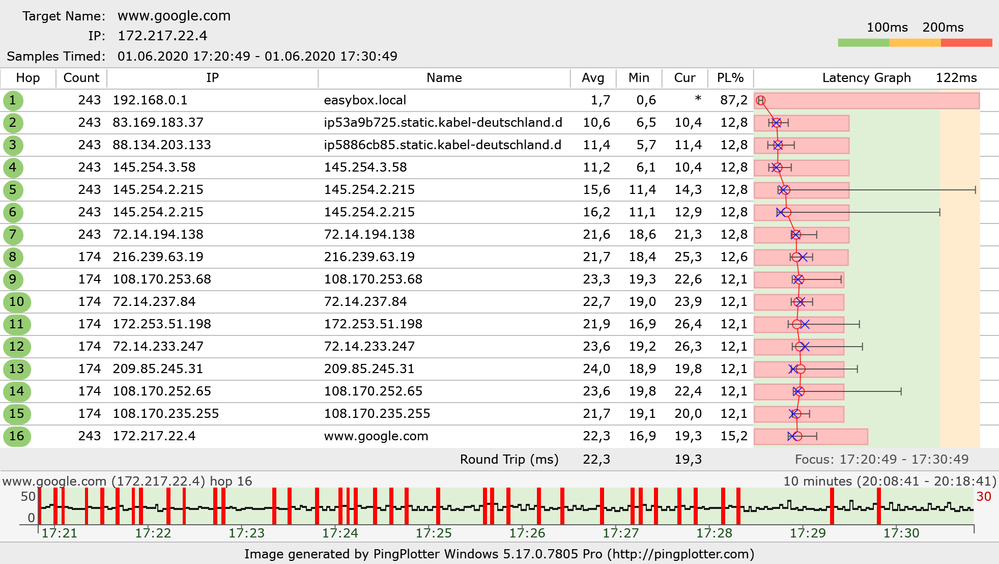Click 108.170.252.65 in the IP column
Screen dimensions: 999x564
(162, 391)
